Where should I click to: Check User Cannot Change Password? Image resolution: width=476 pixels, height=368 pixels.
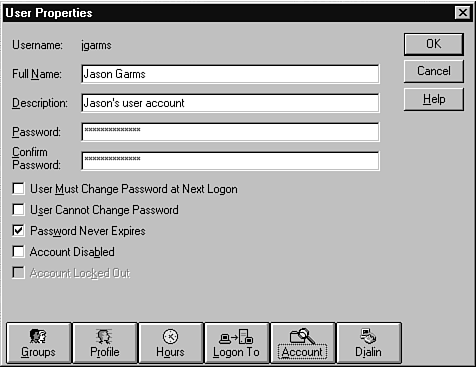[x=18, y=210]
